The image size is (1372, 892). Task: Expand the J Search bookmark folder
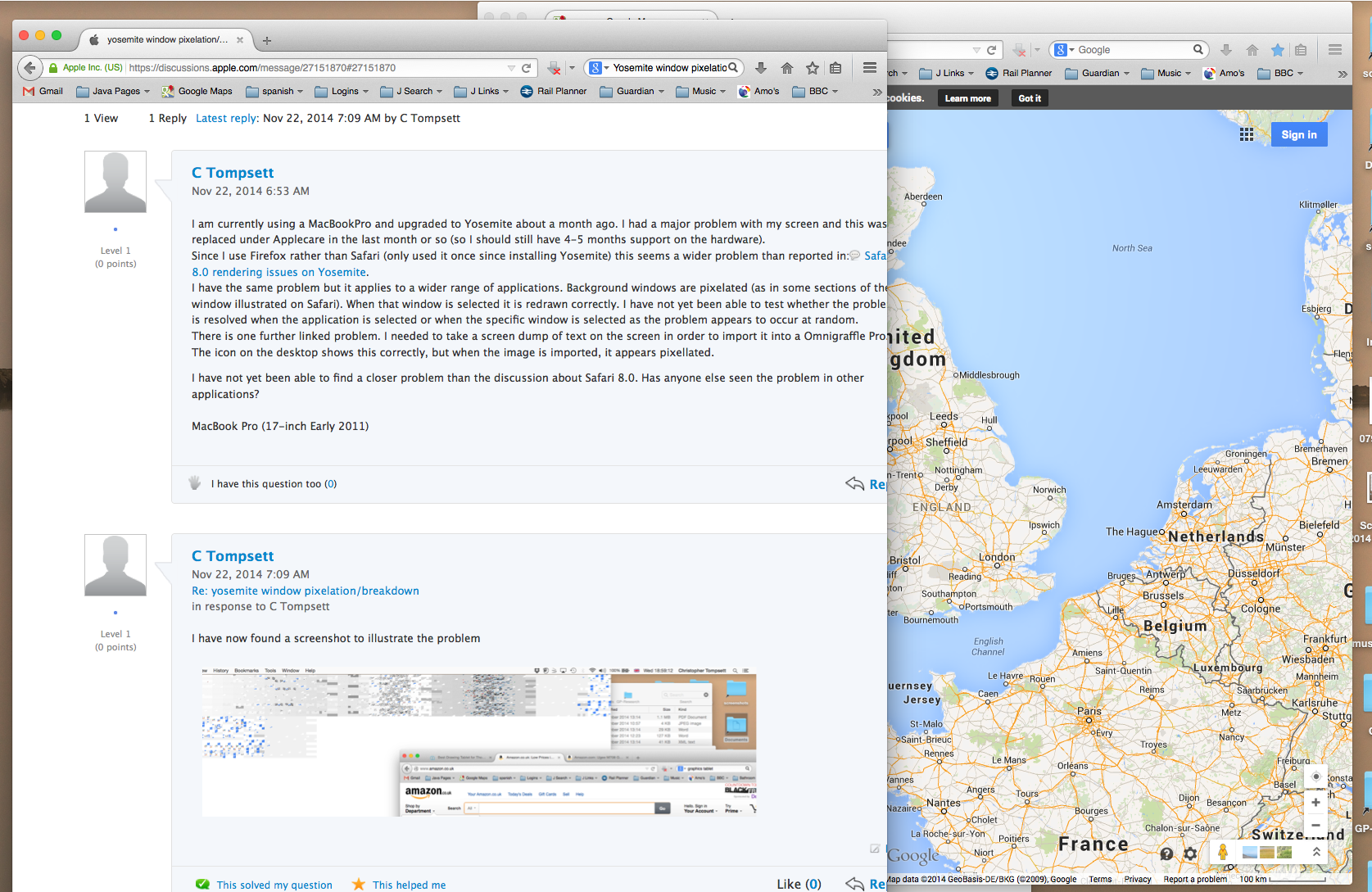[411, 91]
